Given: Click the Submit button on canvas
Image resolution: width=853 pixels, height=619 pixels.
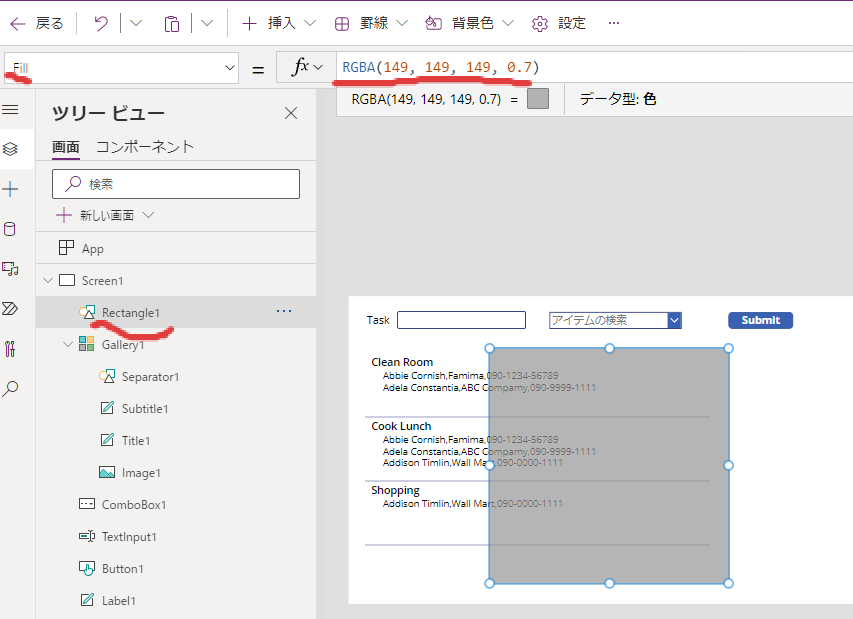Looking at the screenshot, I should click(760, 320).
